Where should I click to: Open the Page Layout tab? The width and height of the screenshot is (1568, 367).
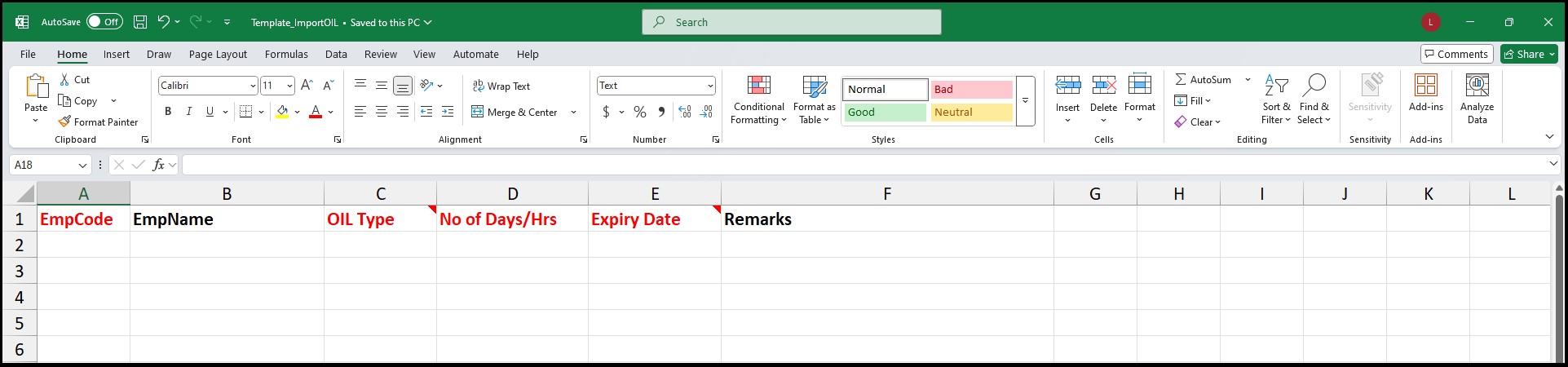(x=218, y=55)
